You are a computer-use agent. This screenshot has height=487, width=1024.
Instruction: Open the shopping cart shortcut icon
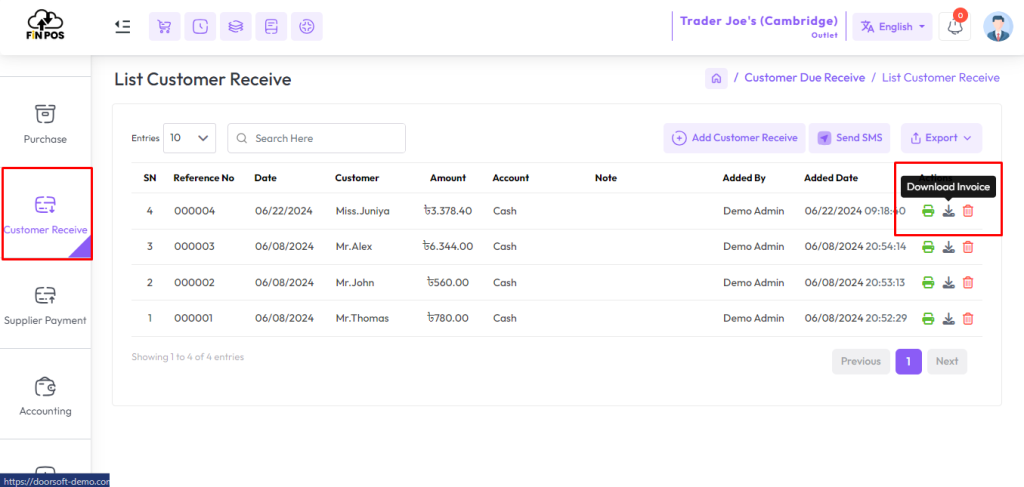pos(165,27)
